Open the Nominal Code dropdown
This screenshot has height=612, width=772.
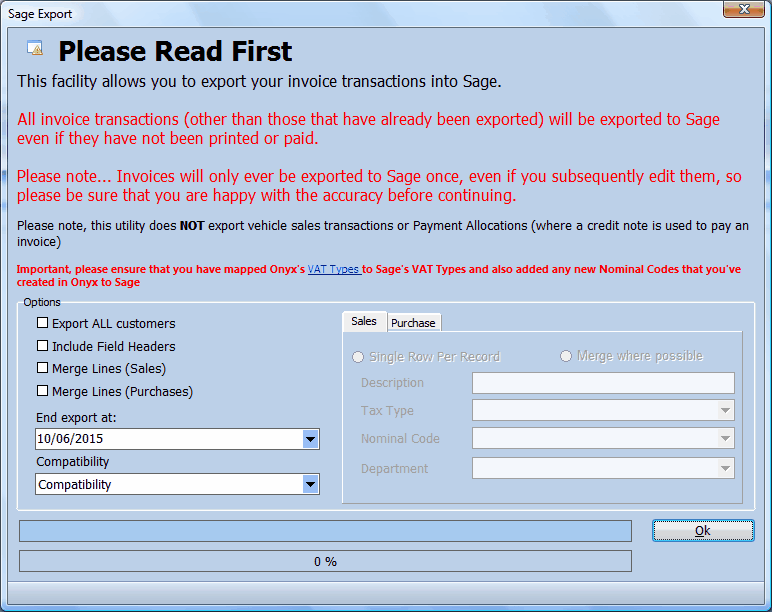725,438
